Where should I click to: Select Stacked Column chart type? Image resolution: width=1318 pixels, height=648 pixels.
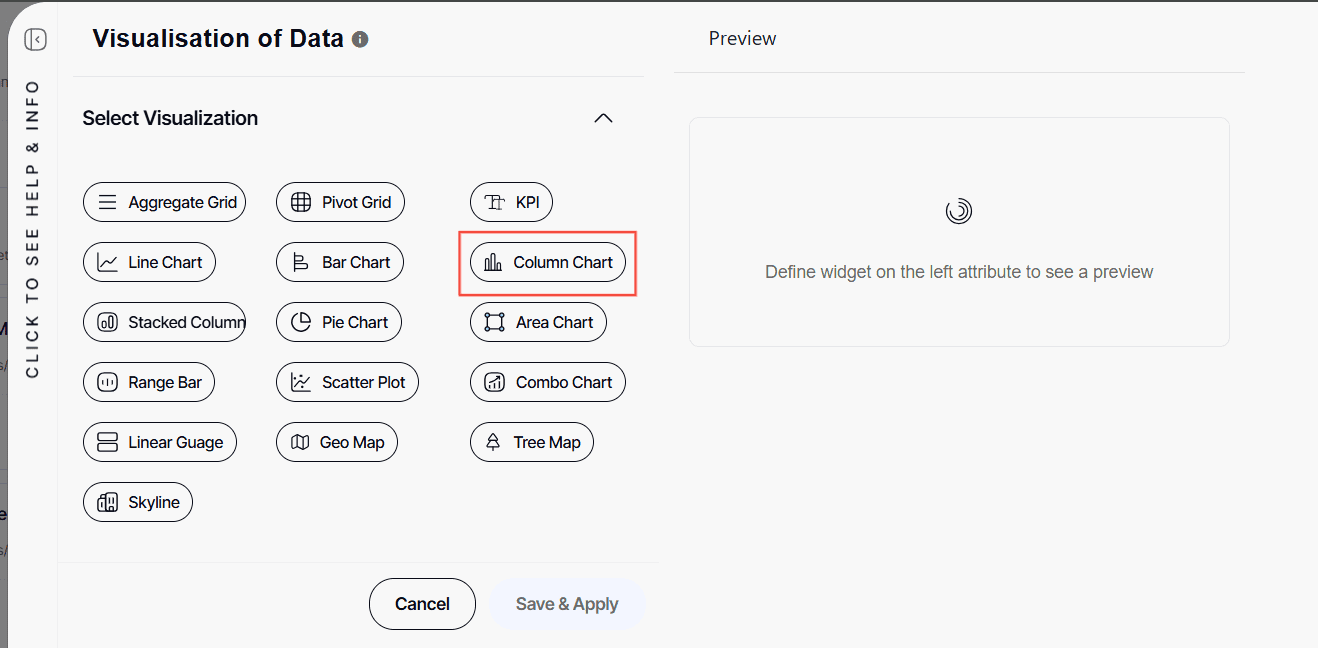pyautogui.click(x=164, y=322)
